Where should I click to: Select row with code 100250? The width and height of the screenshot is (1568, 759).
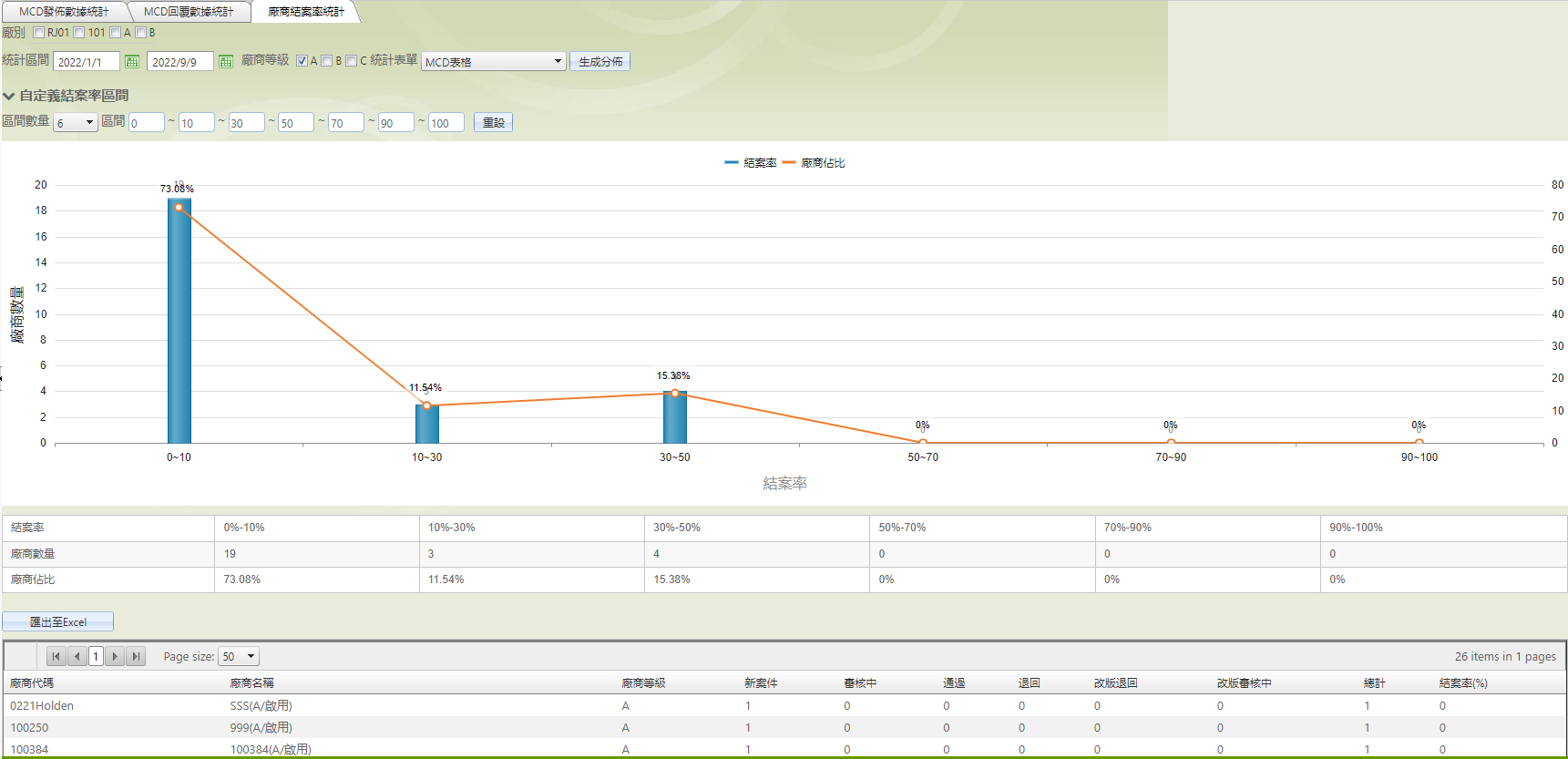(x=784, y=727)
